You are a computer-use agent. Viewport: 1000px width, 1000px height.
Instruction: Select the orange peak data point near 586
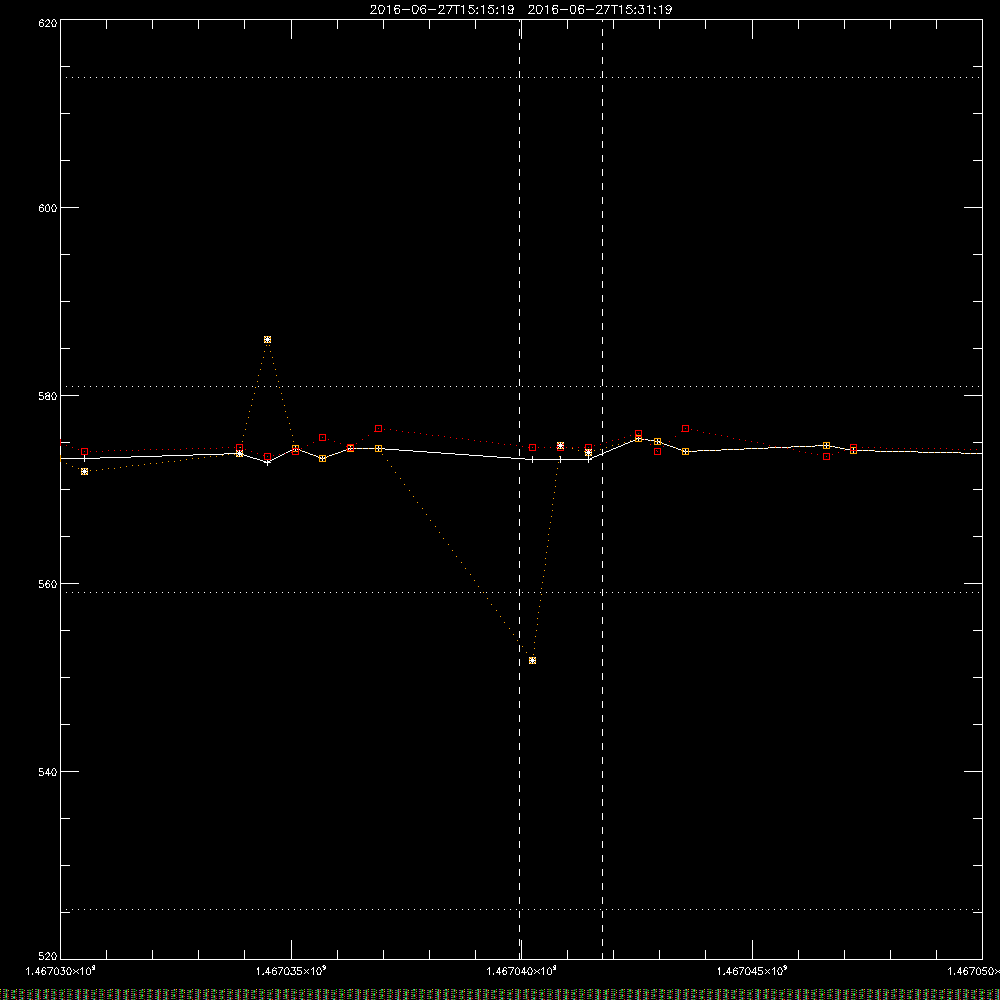click(267, 340)
